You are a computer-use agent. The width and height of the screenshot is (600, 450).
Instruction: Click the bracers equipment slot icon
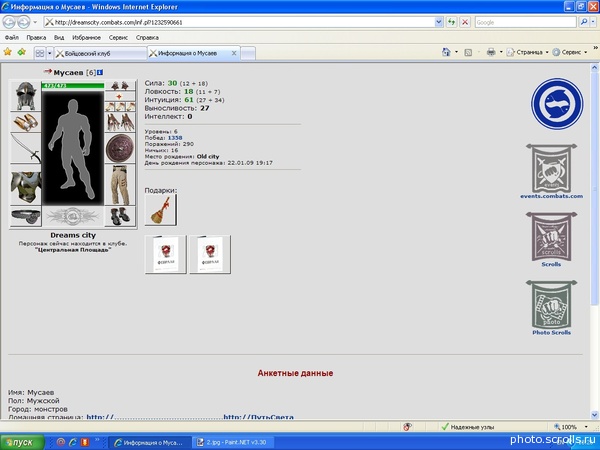26,122
